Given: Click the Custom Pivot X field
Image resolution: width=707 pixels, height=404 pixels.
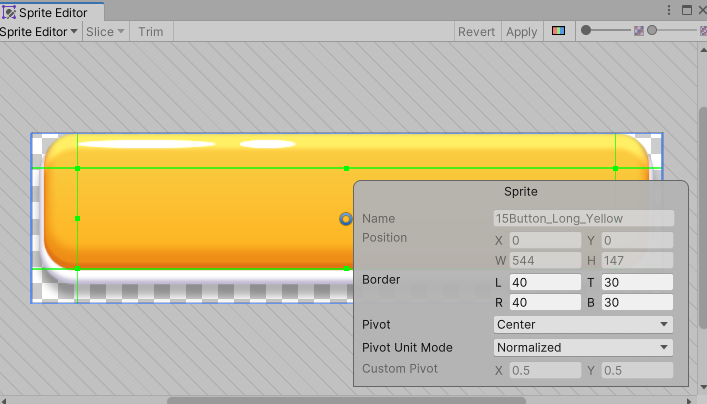Looking at the screenshot, I should 545,370.
